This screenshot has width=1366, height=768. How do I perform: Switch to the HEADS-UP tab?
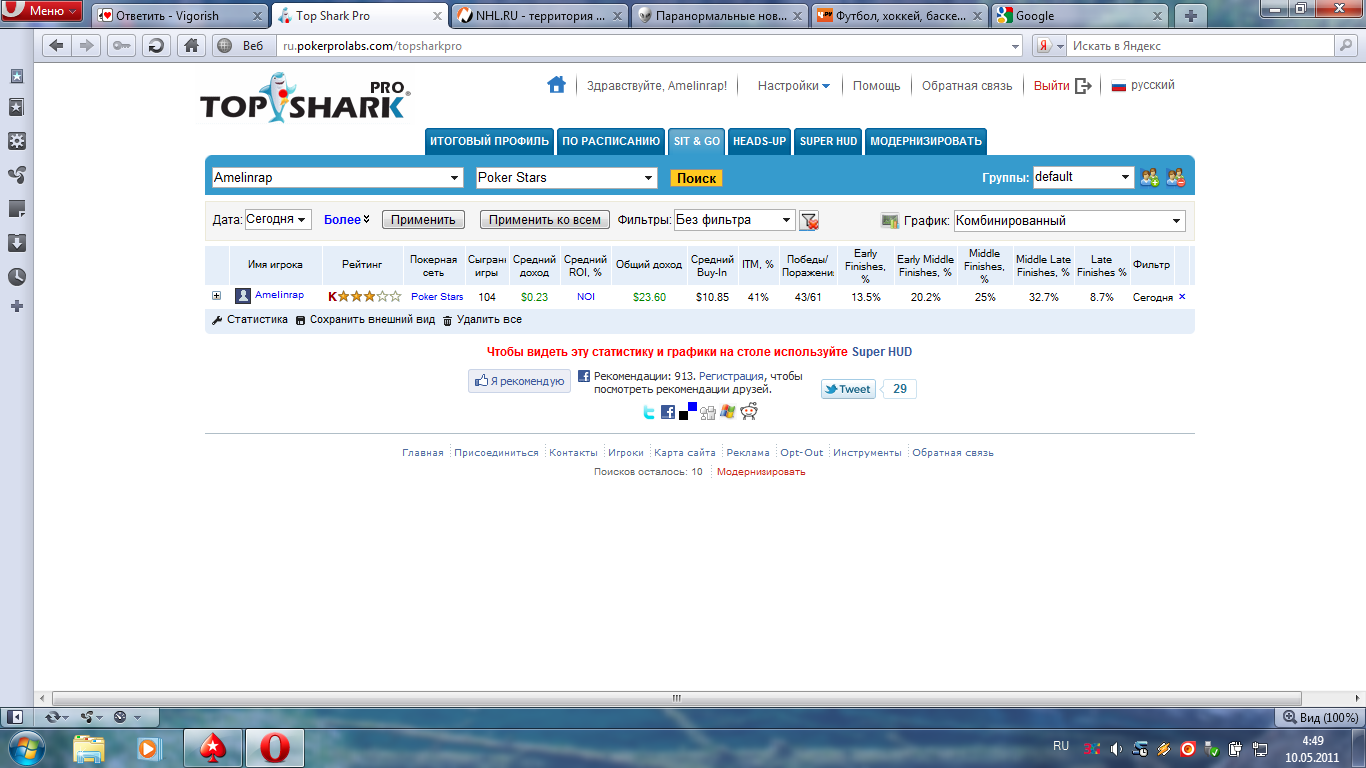click(x=759, y=141)
